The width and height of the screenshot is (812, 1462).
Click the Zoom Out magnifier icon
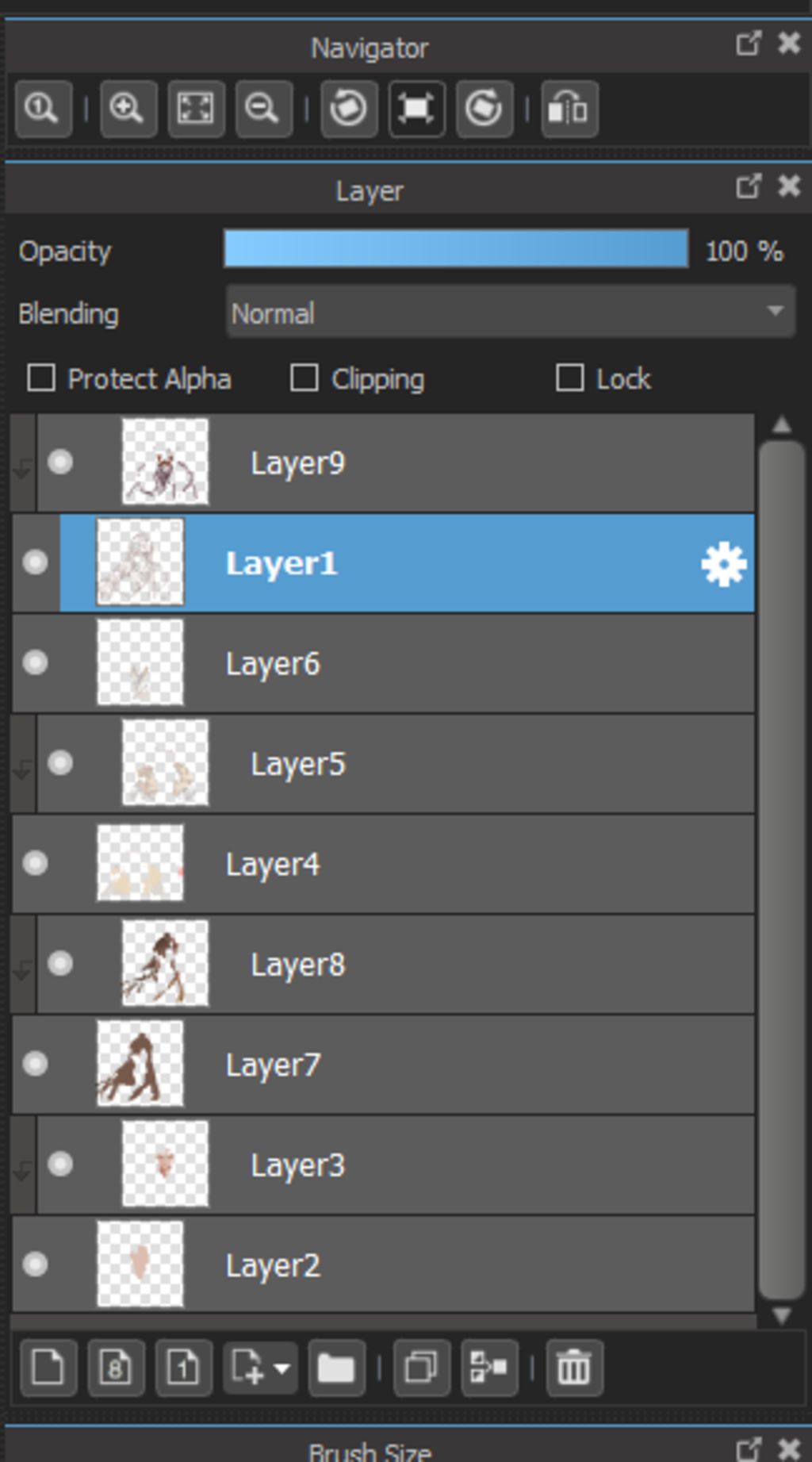coord(263,108)
